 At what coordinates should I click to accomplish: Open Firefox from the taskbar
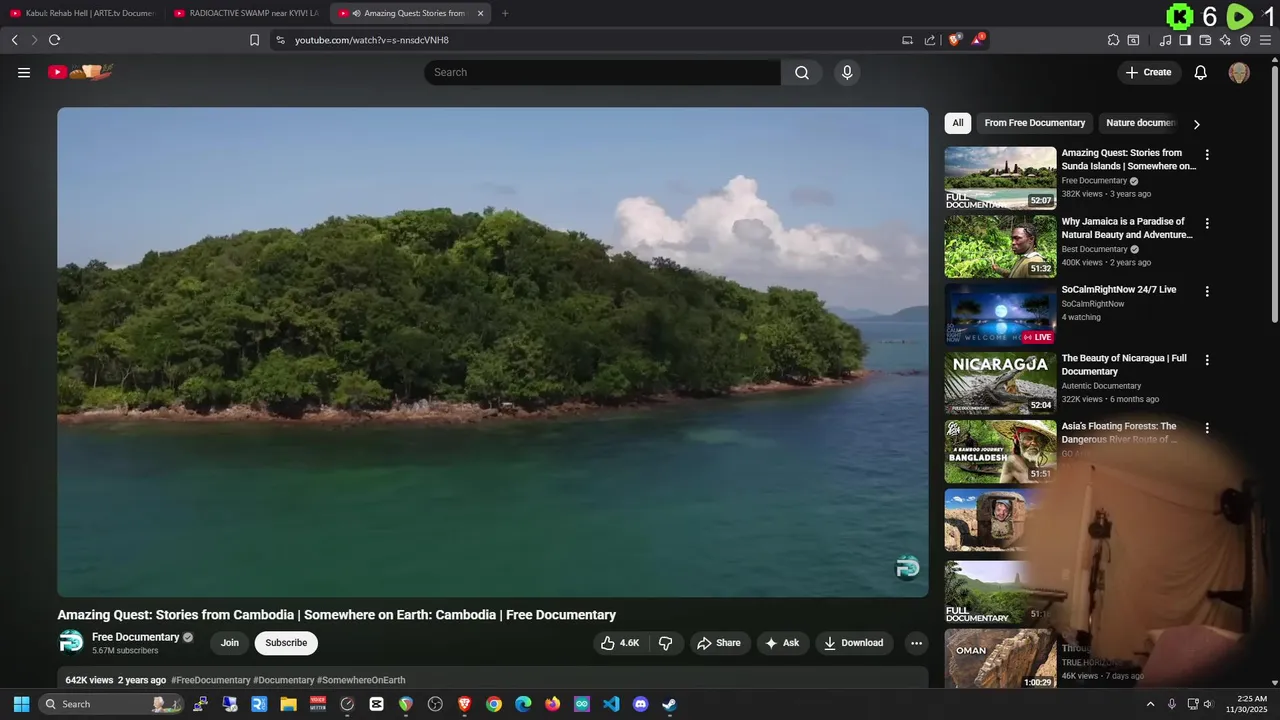(x=552, y=704)
